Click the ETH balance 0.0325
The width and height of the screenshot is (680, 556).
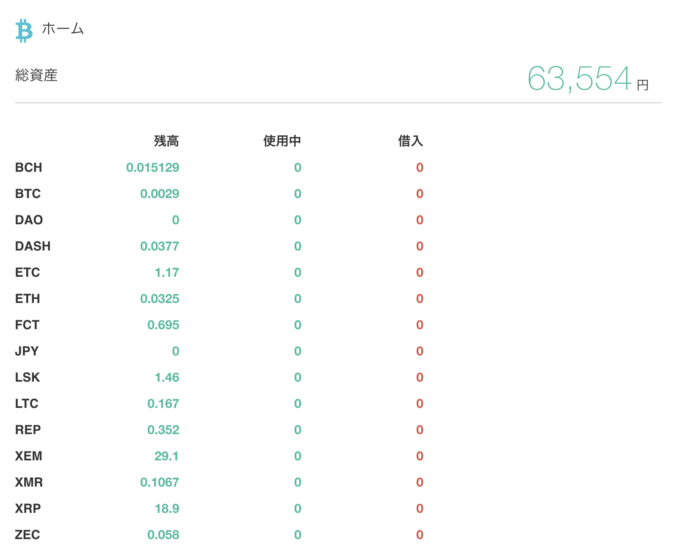(x=160, y=299)
